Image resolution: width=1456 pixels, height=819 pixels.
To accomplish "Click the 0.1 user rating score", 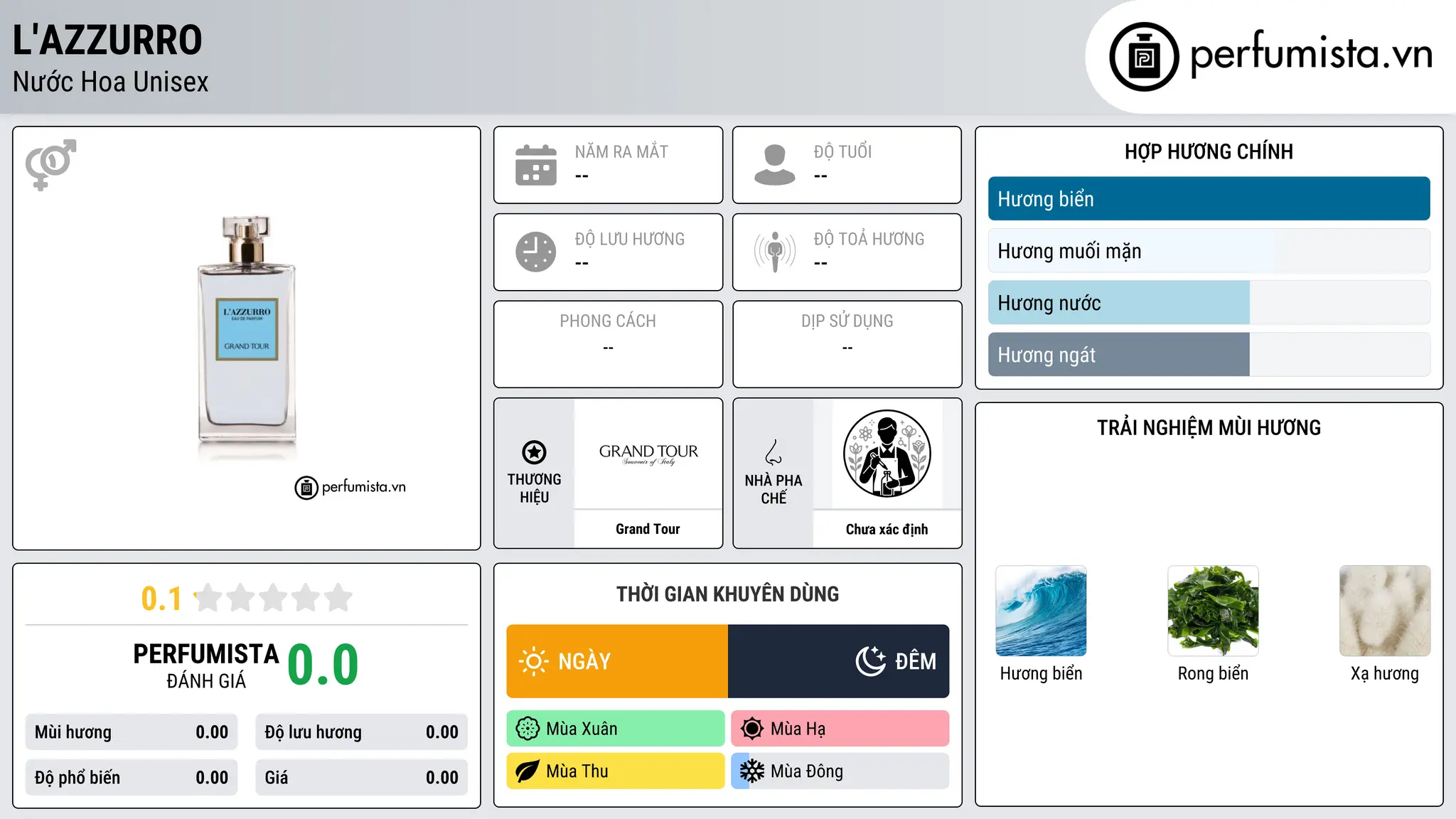I will (161, 599).
